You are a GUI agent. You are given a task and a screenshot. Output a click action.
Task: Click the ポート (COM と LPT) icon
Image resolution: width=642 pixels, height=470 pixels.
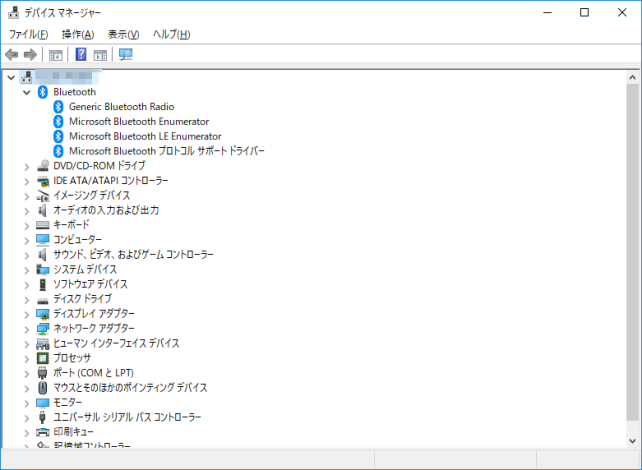coord(43,373)
